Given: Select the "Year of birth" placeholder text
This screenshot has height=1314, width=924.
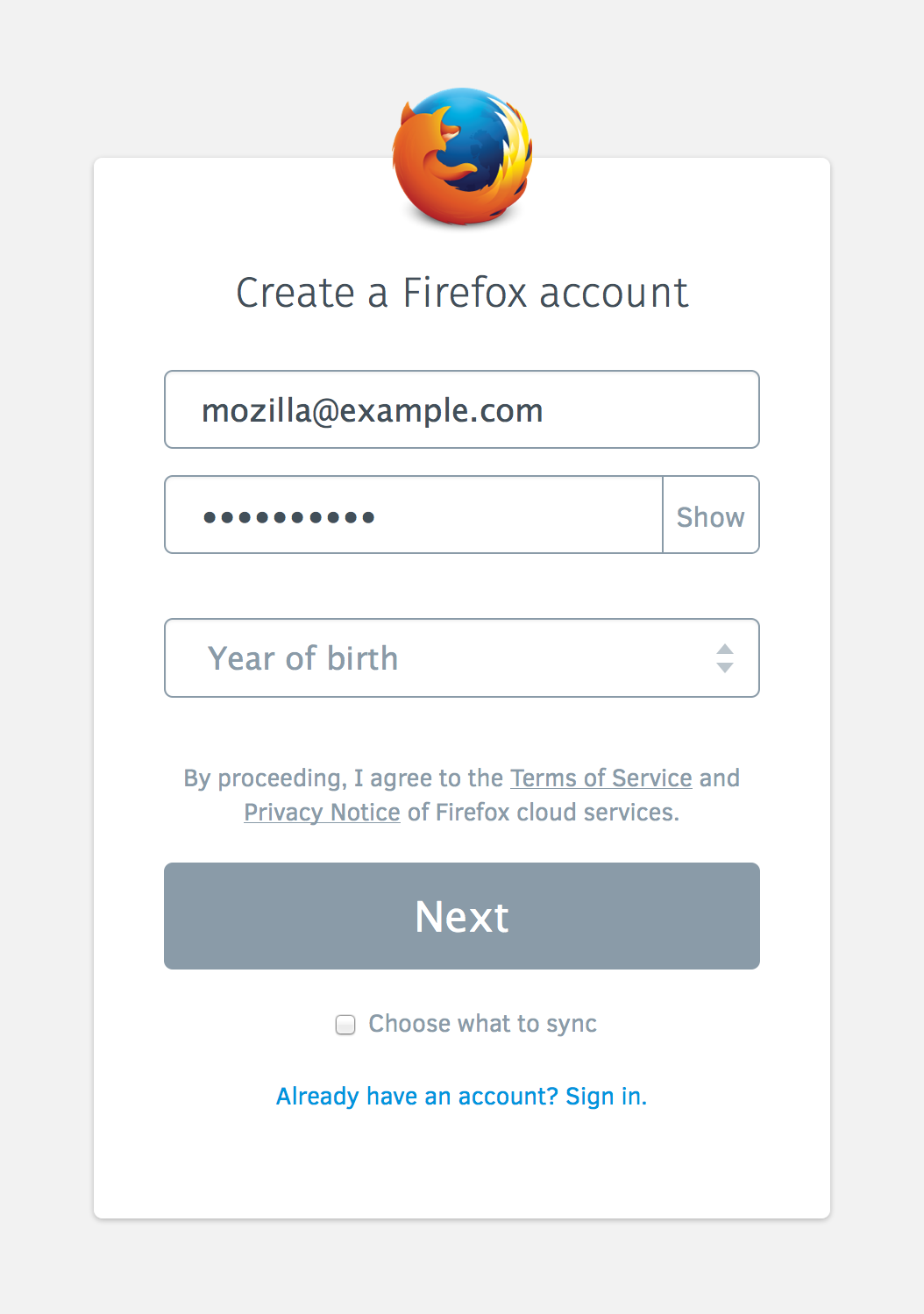Looking at the screenshot, I should (x=302, y=658).
